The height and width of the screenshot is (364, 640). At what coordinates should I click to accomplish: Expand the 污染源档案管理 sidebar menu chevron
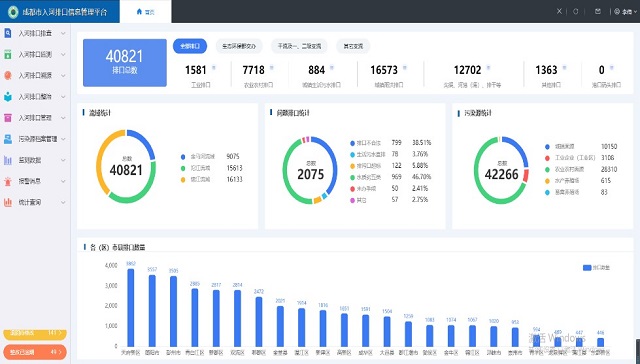pos(63,139)
